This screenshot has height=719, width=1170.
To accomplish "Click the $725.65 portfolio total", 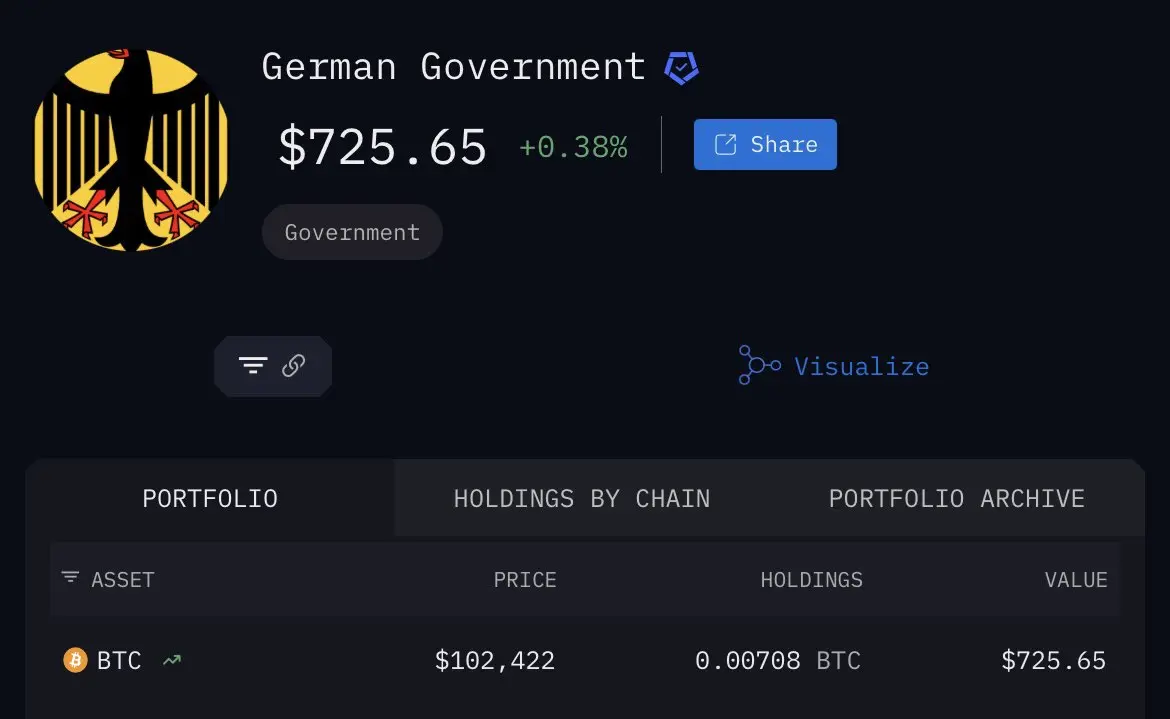I will pos(382,147).
